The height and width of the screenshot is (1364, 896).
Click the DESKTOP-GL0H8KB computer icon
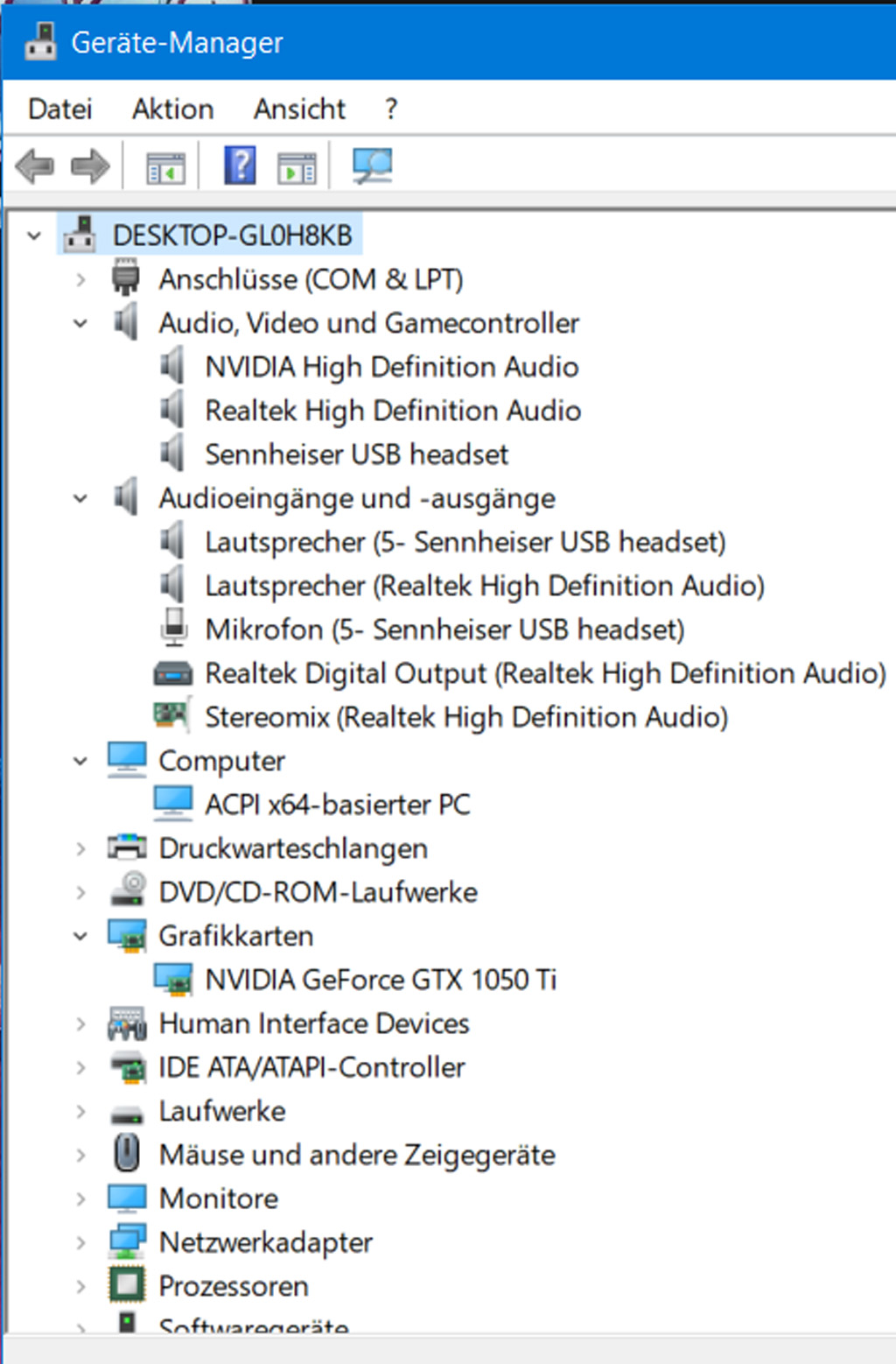pos(80,234)
